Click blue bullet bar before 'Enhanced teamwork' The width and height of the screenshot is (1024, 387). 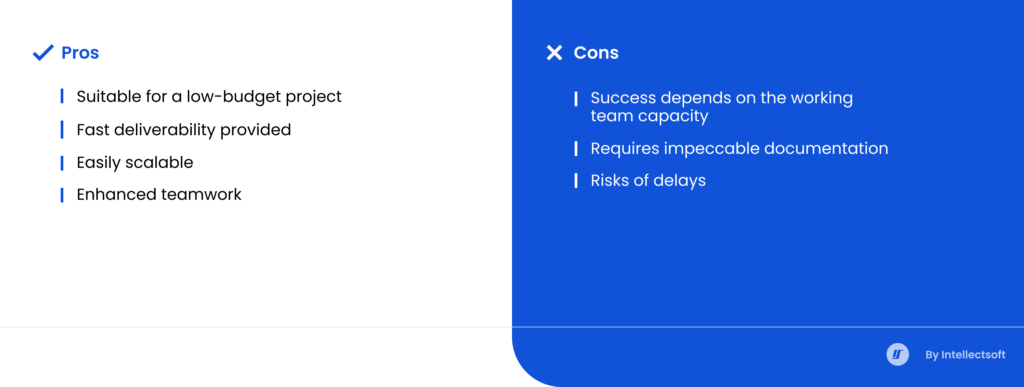click(x=62, y=194)
